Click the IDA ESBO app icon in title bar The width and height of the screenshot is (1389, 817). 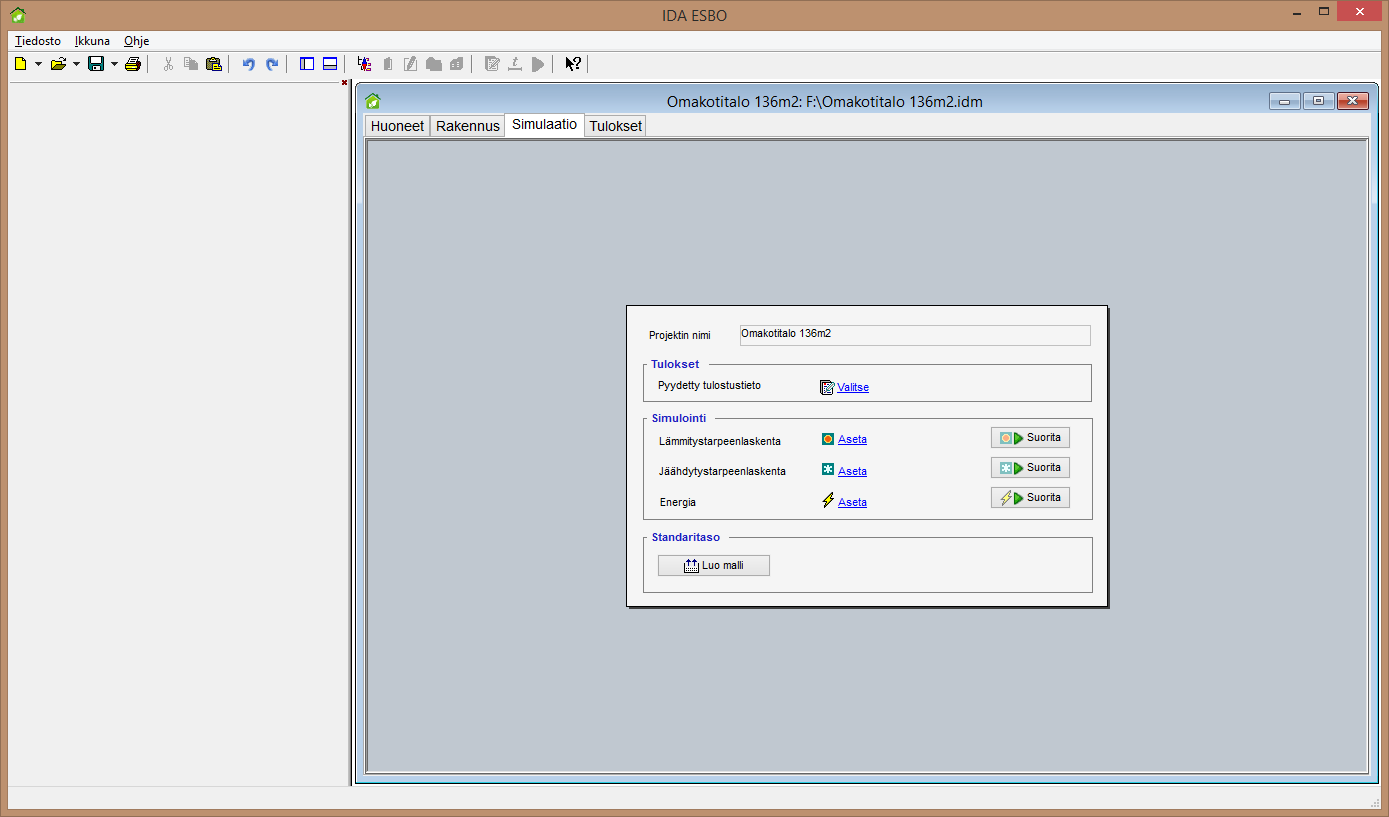click(x=18, y=15)
